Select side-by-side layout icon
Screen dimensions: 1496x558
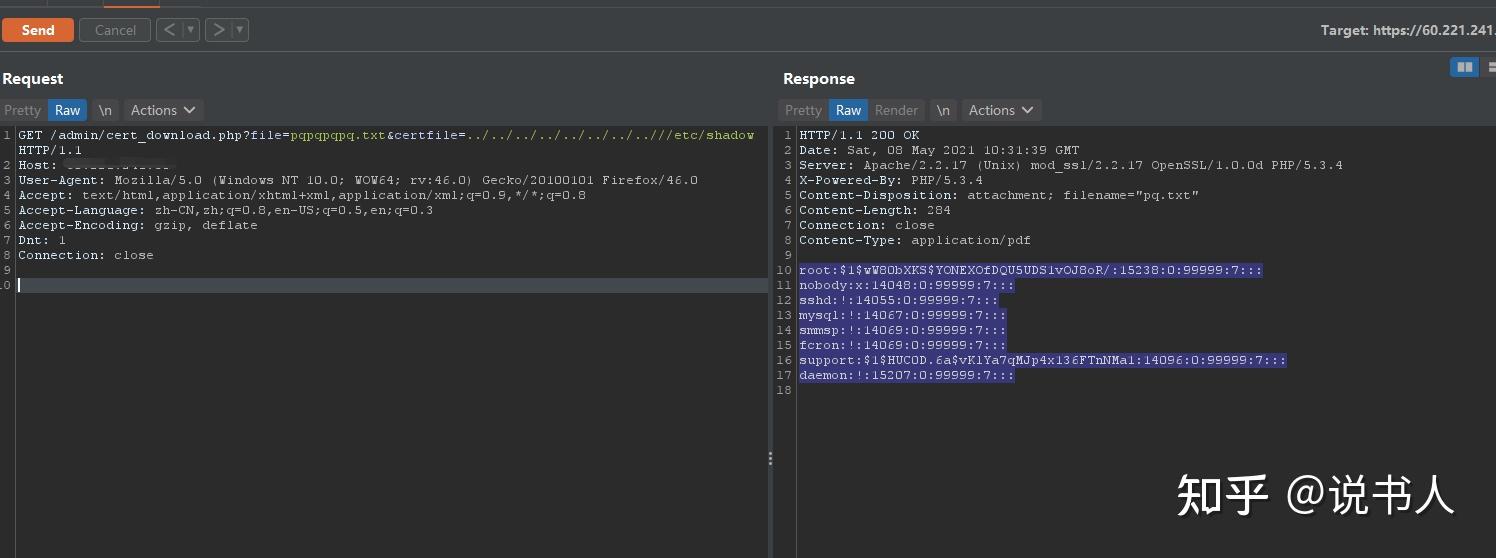[1465, 67]
